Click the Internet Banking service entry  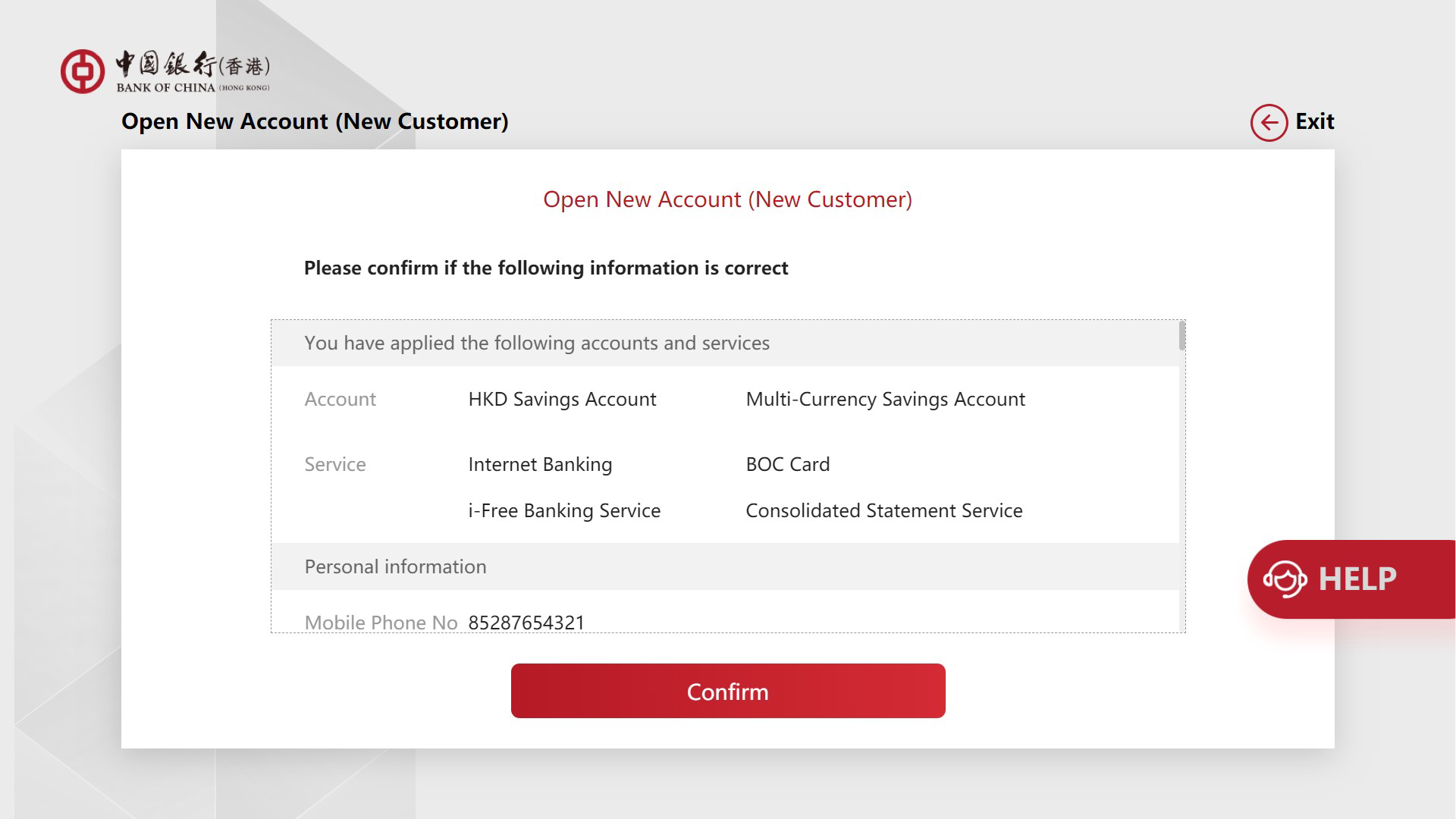click(x=540, y=465)
